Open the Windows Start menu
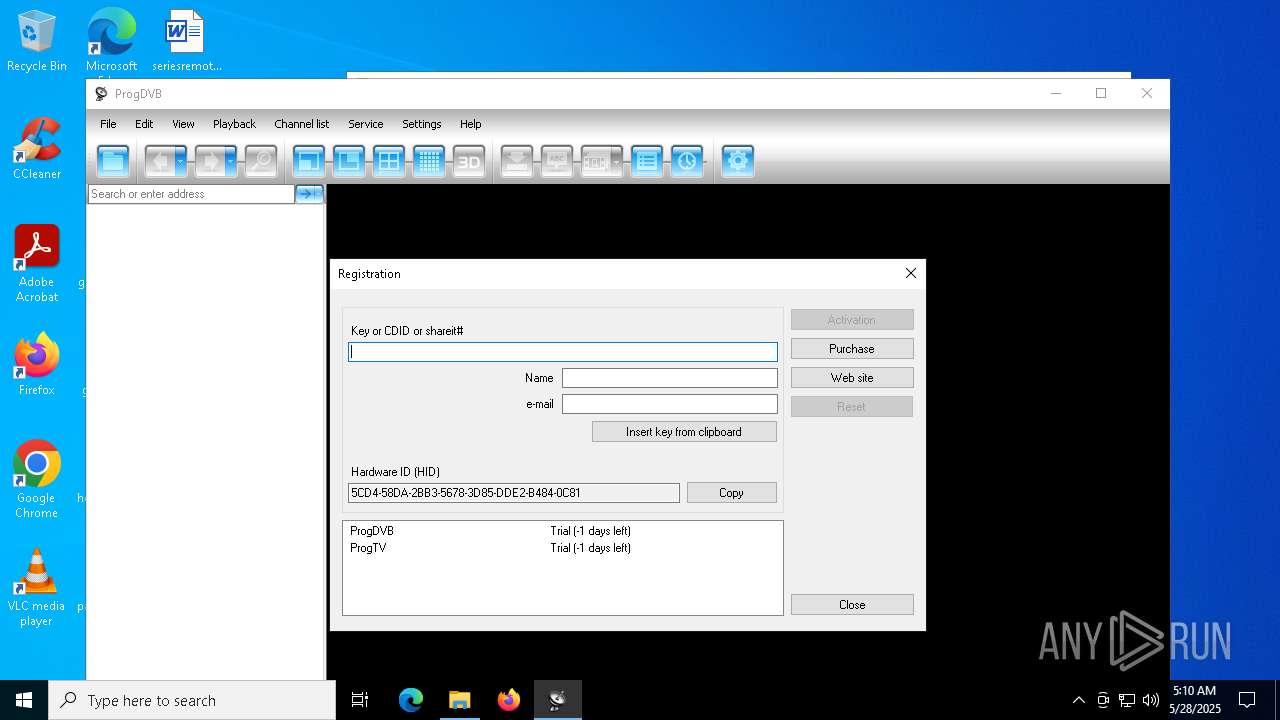Viewport: 1280px width, 720px height. 24,700
